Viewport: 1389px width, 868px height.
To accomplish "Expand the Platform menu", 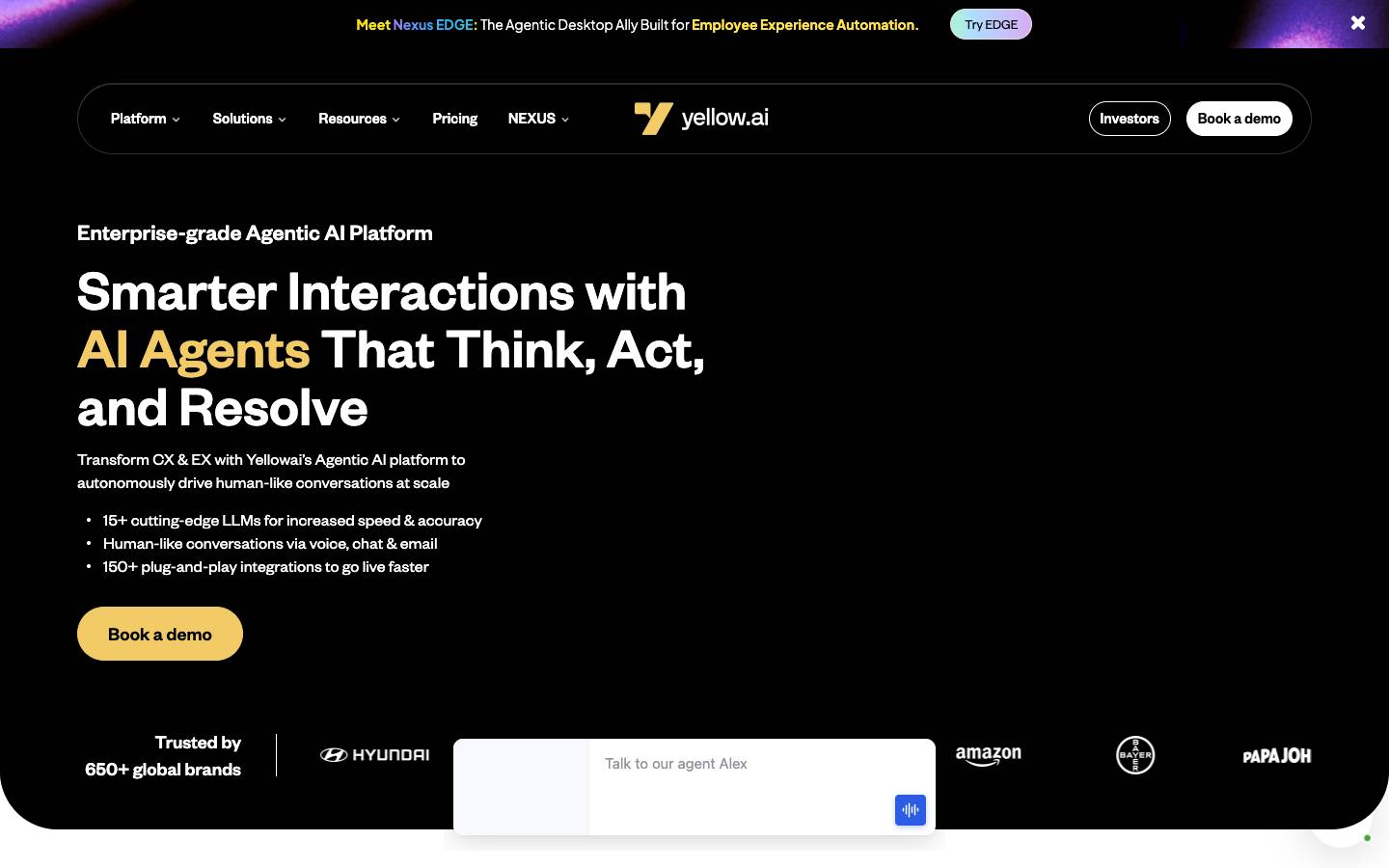I will pyautogui.click(x=146, y=119).
